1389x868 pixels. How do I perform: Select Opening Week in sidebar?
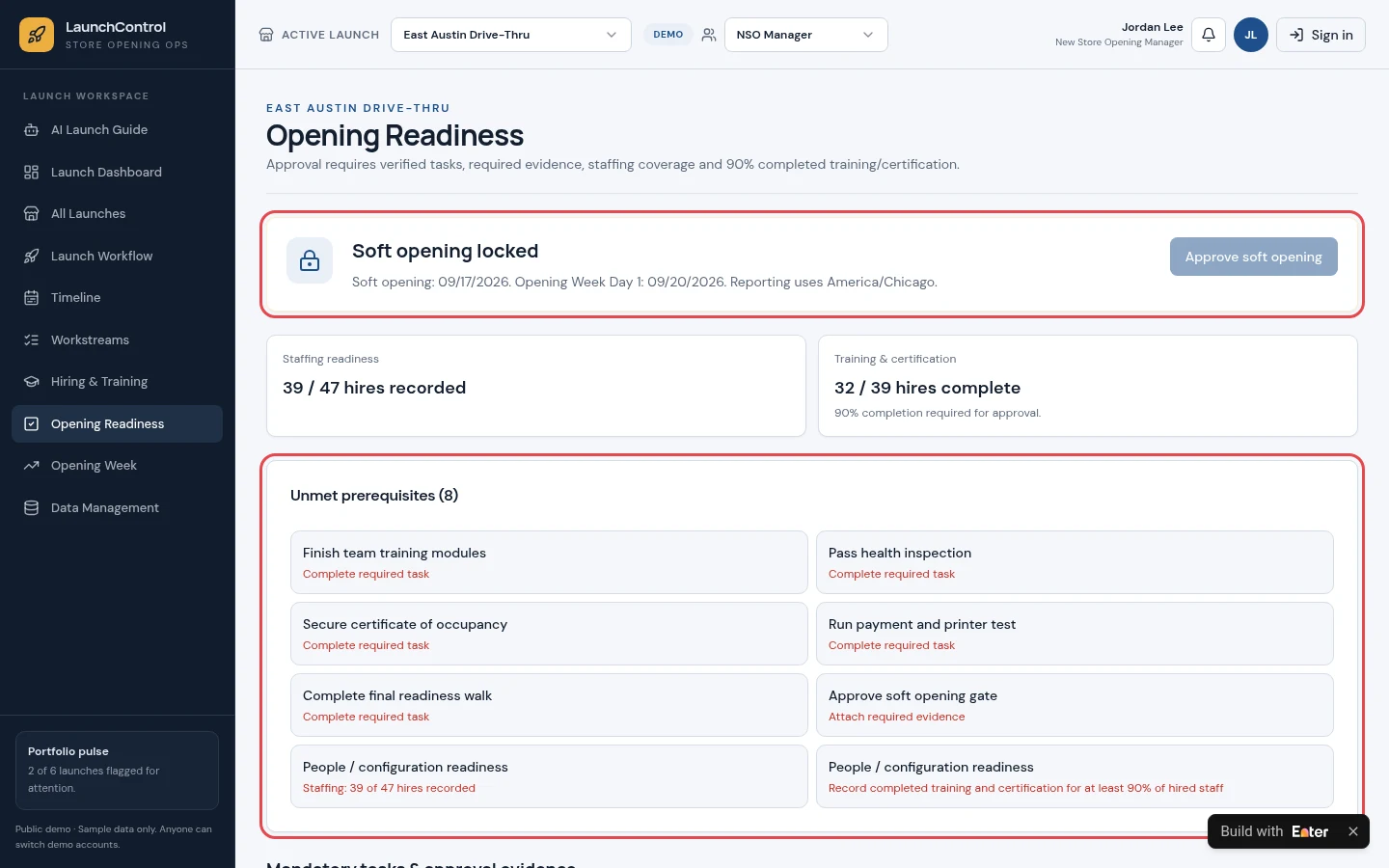click(x=117, y=466)
